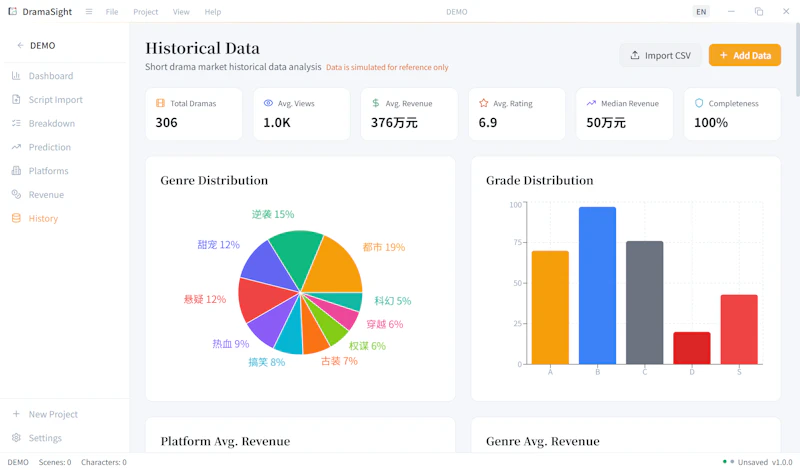
Task: Click the Completeness value 100%
Action: pyautogui.click(x=711, y=122)
